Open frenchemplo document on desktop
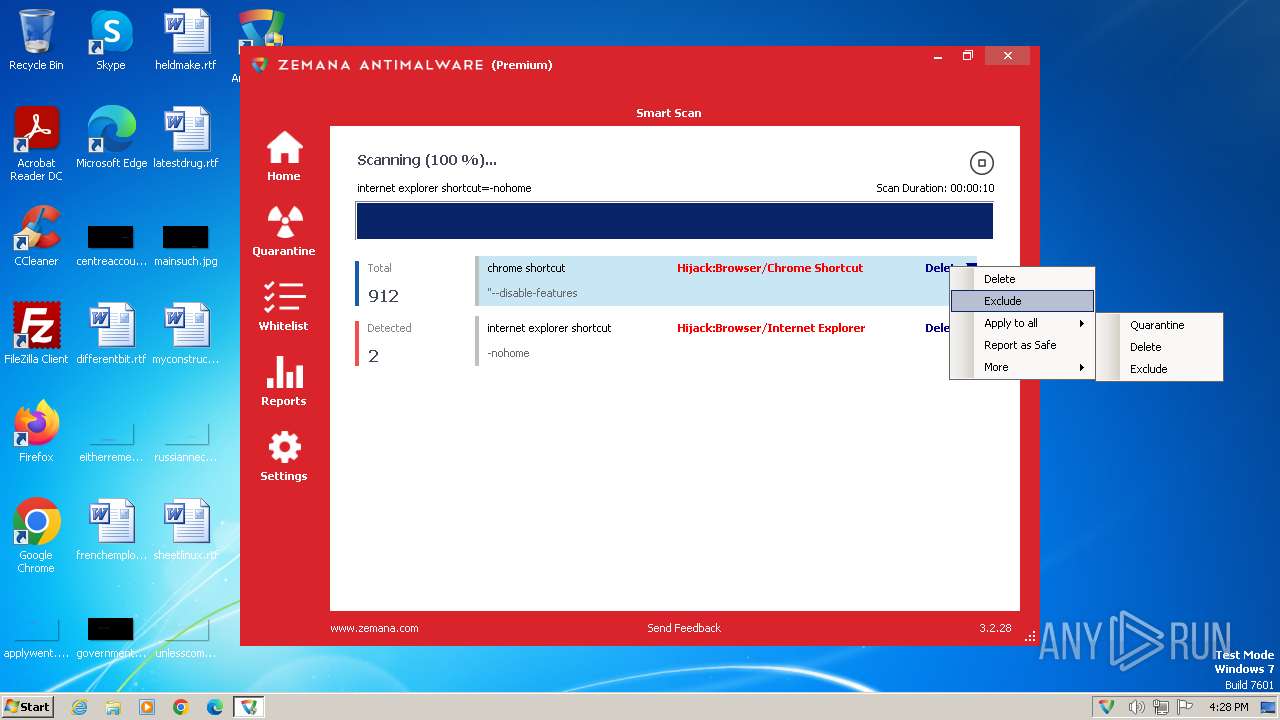Image resolution: width=1280 pixels, height=720 pixels. click(x=111, y=530)
